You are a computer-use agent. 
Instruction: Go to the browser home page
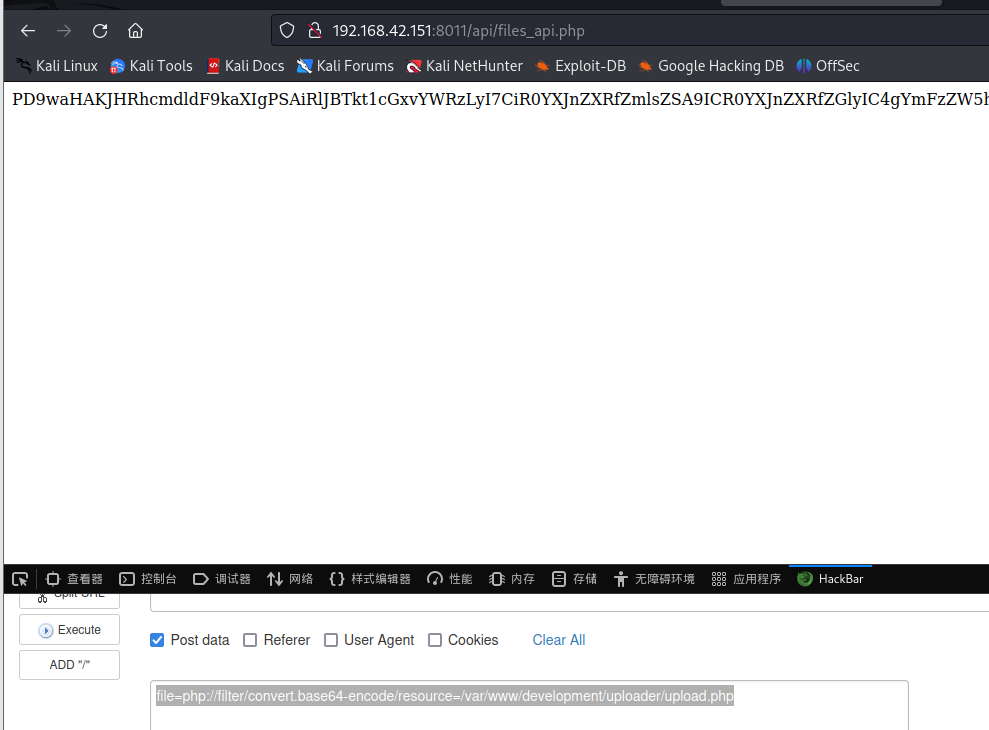pos(135,30)
